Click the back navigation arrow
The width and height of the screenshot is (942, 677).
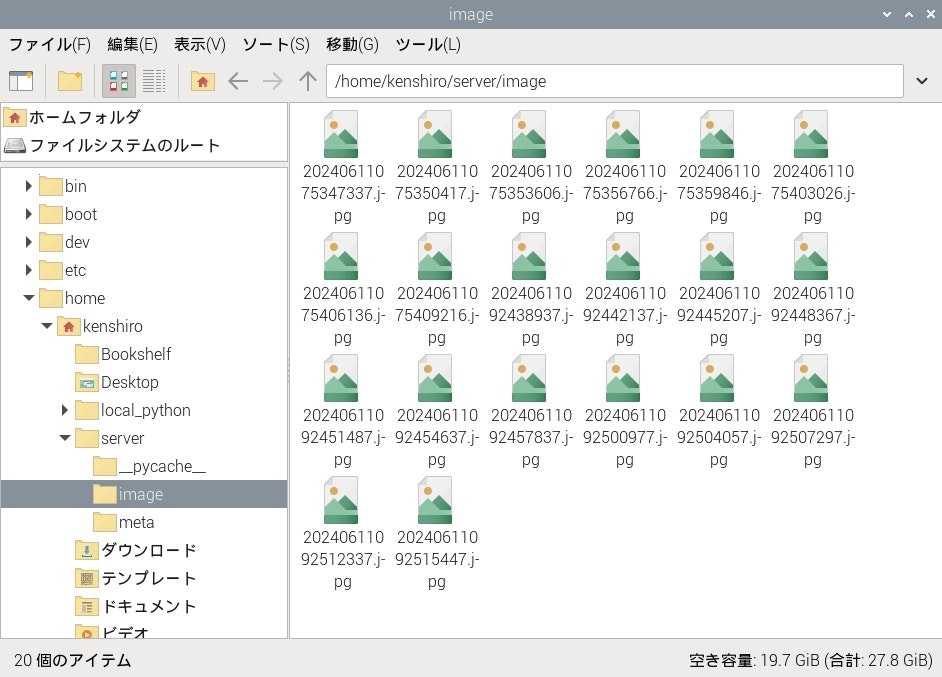tap(240, 80)
